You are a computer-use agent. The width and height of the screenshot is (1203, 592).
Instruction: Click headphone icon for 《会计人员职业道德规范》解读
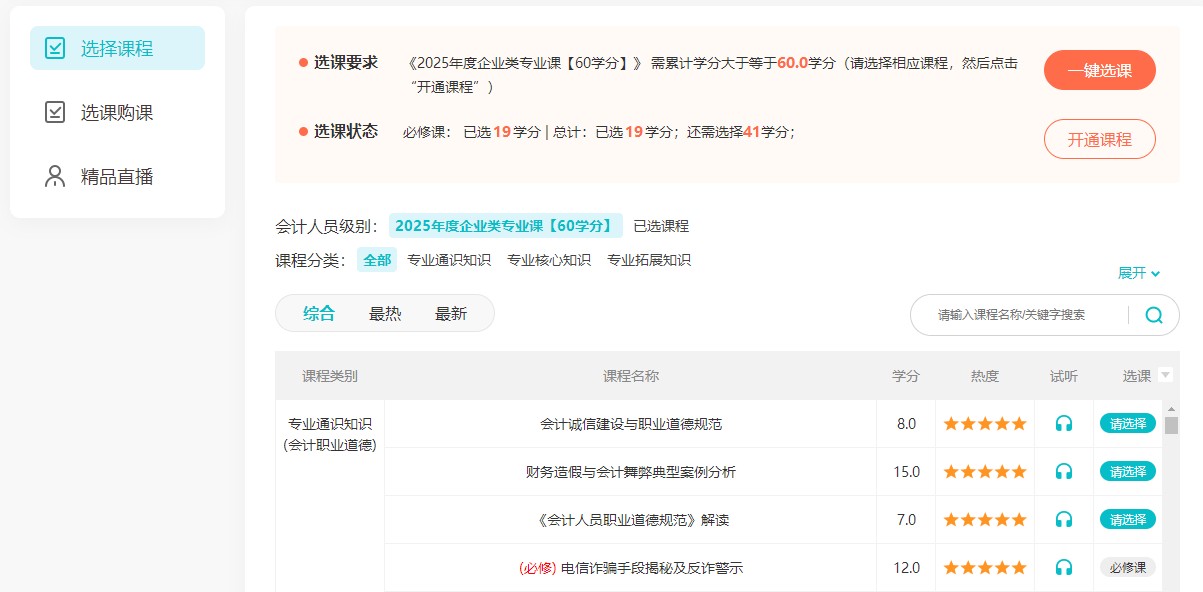pos(1063,519)
